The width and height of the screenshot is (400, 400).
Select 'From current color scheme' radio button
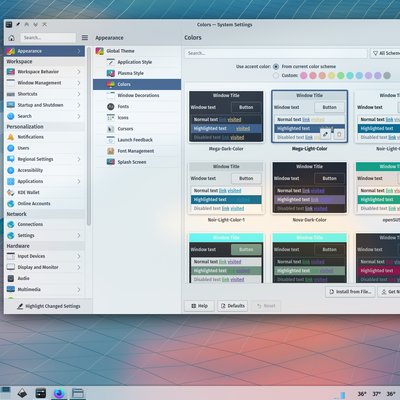pyautogui.click(x=276, y=67)
